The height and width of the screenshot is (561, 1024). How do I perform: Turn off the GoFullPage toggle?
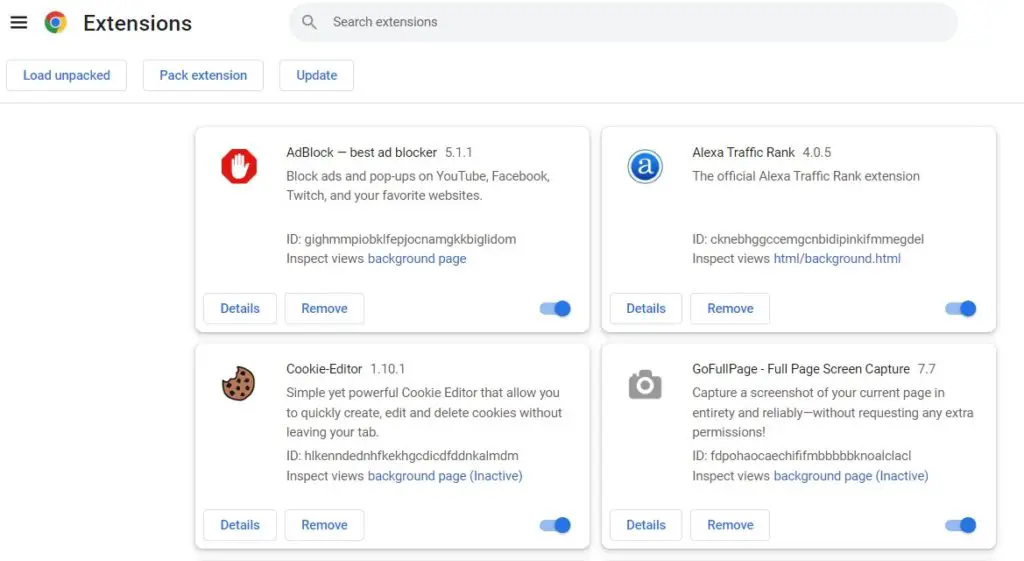(x=961, y=525)
